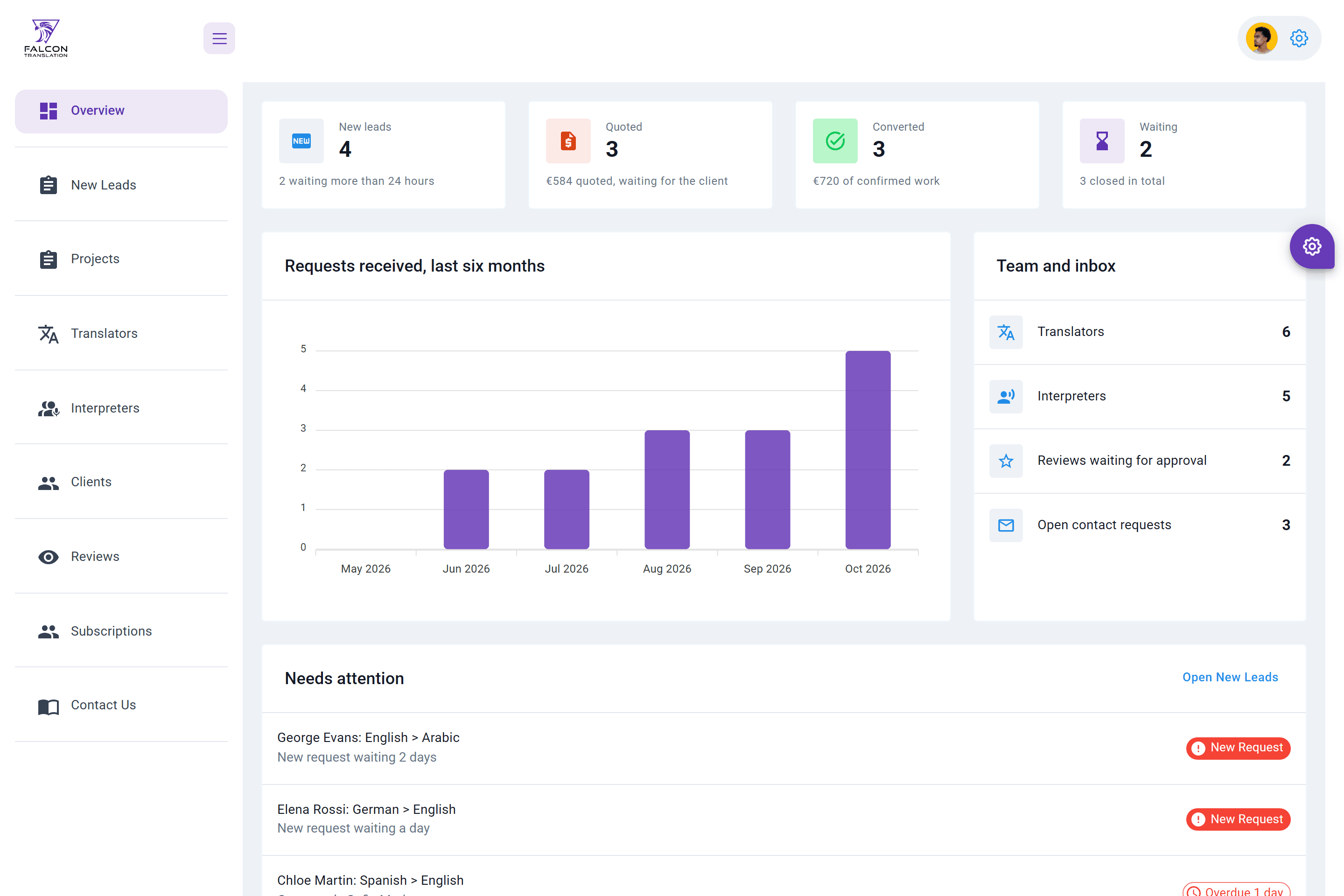
Task: Click the Translators icon in Team and inbox
Action: coord(1006,332)
